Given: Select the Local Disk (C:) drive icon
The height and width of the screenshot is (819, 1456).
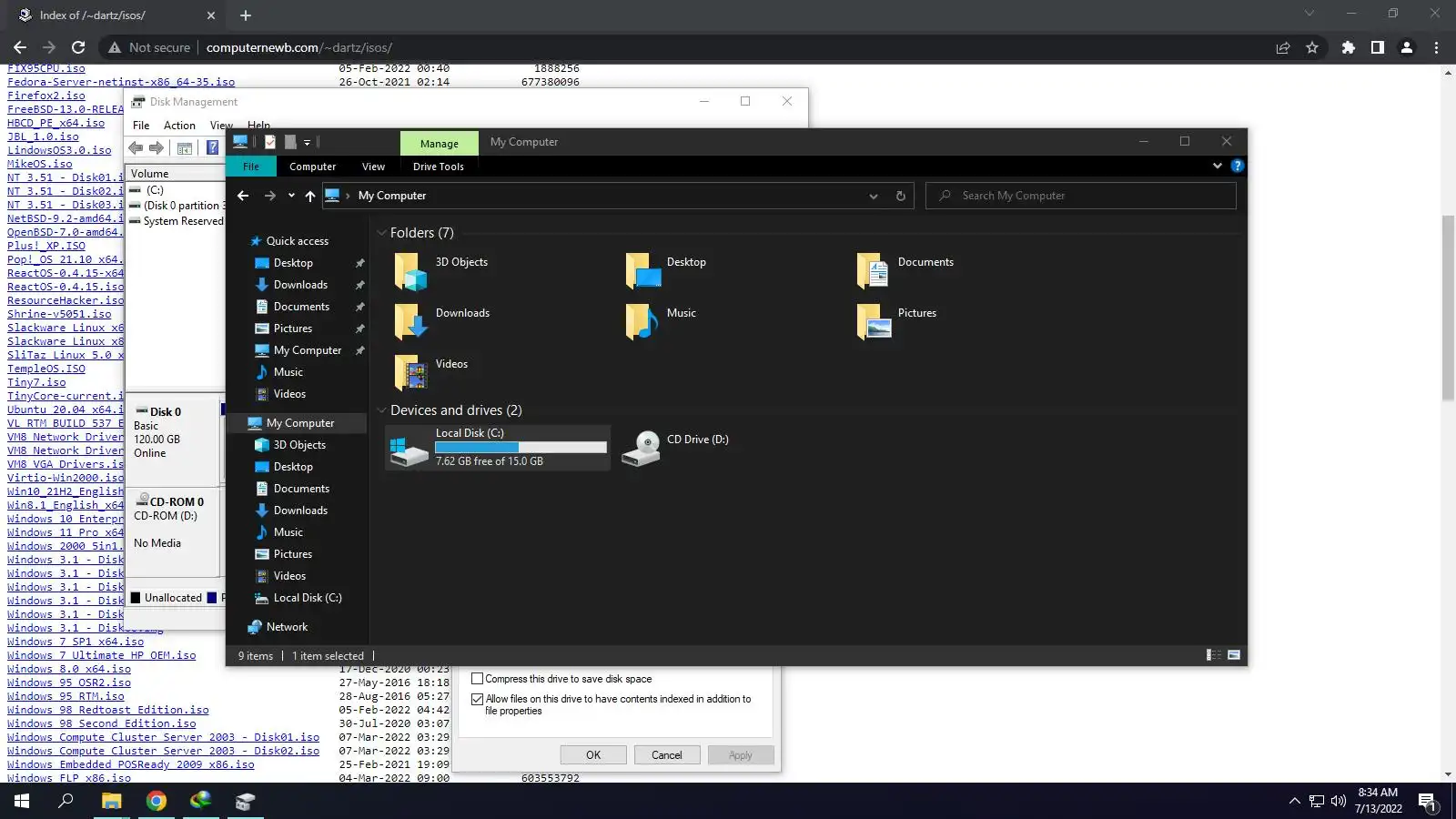Looking at the screenshot, I should (409, 451).
